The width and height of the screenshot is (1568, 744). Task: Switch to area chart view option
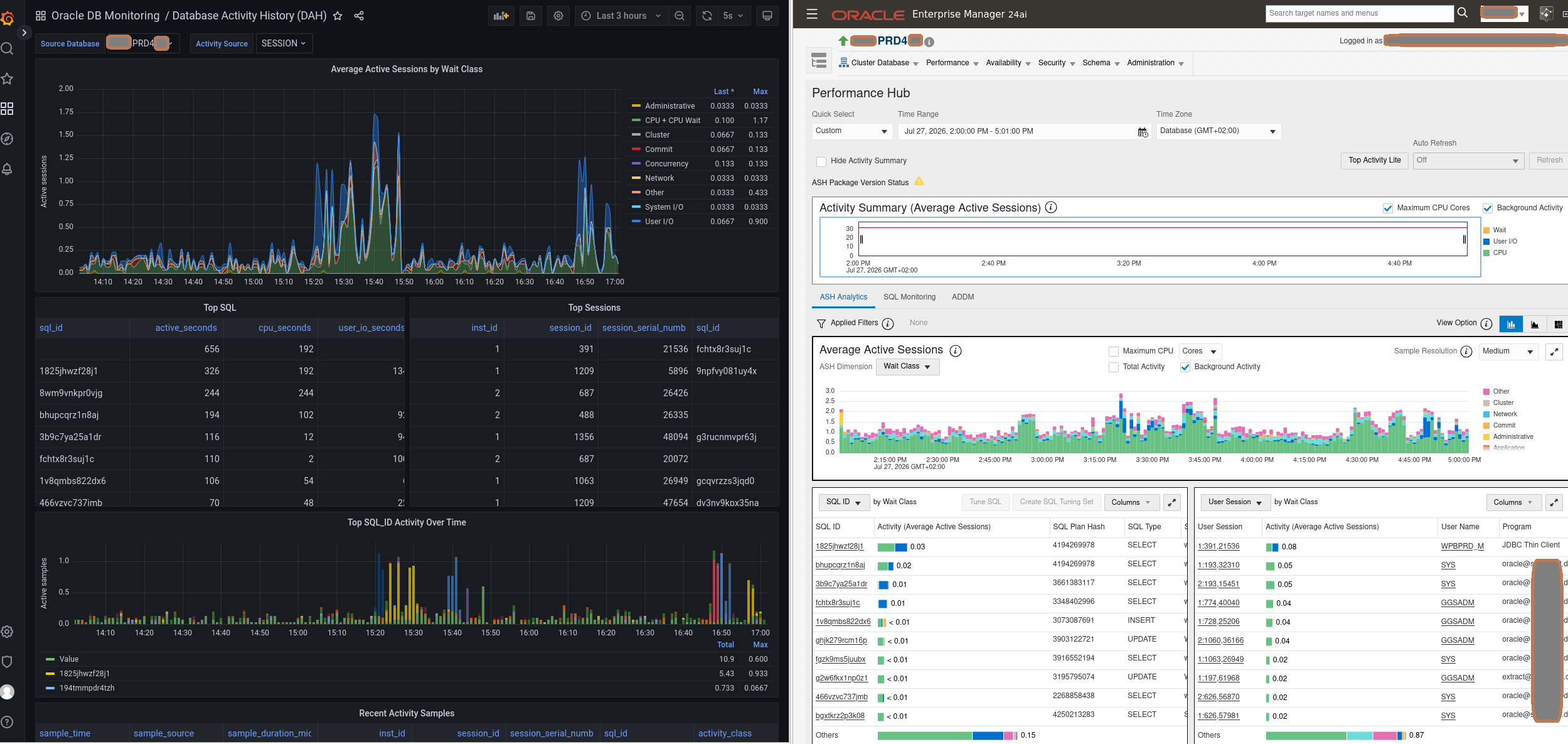point(1535,324)
